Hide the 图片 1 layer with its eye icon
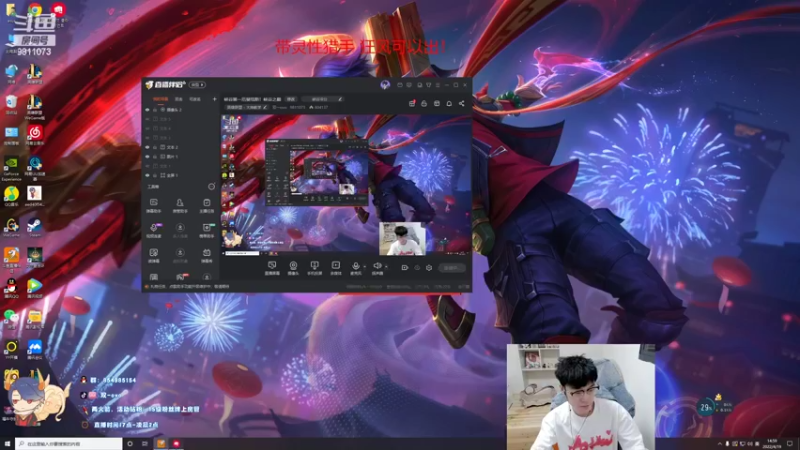Viewport: 800px width, 450px height. (x=147, y=157)
